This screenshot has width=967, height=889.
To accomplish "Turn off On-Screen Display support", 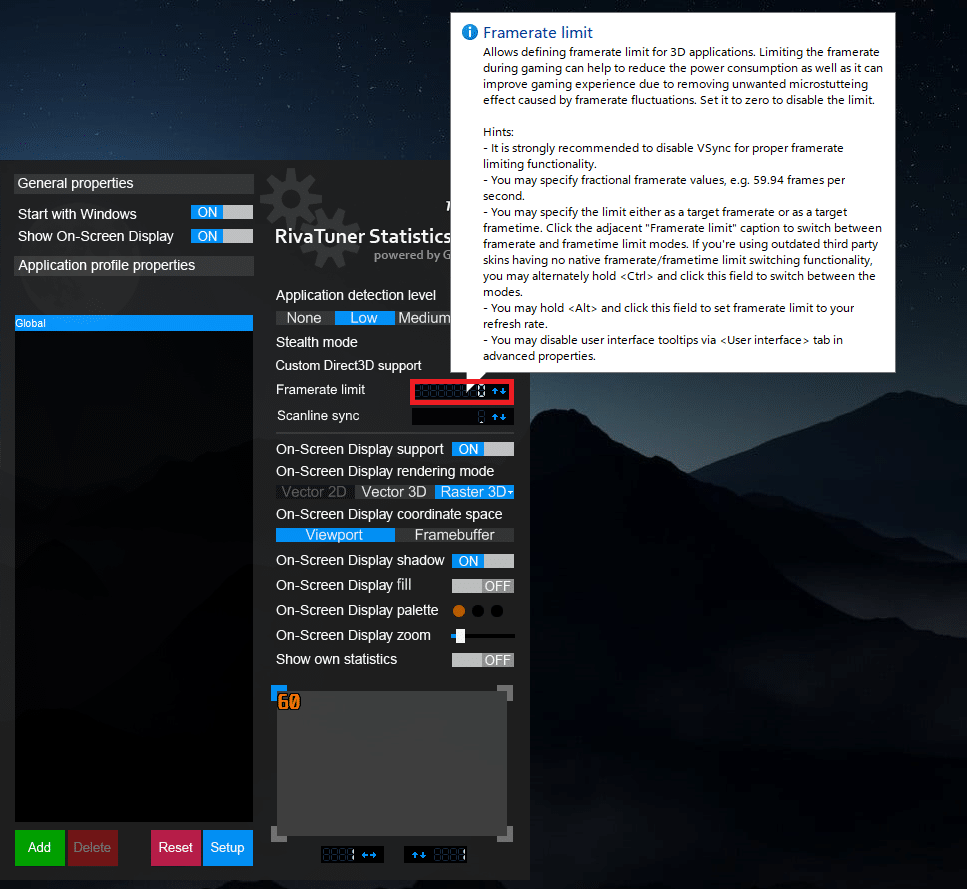I will pos(483,449).
